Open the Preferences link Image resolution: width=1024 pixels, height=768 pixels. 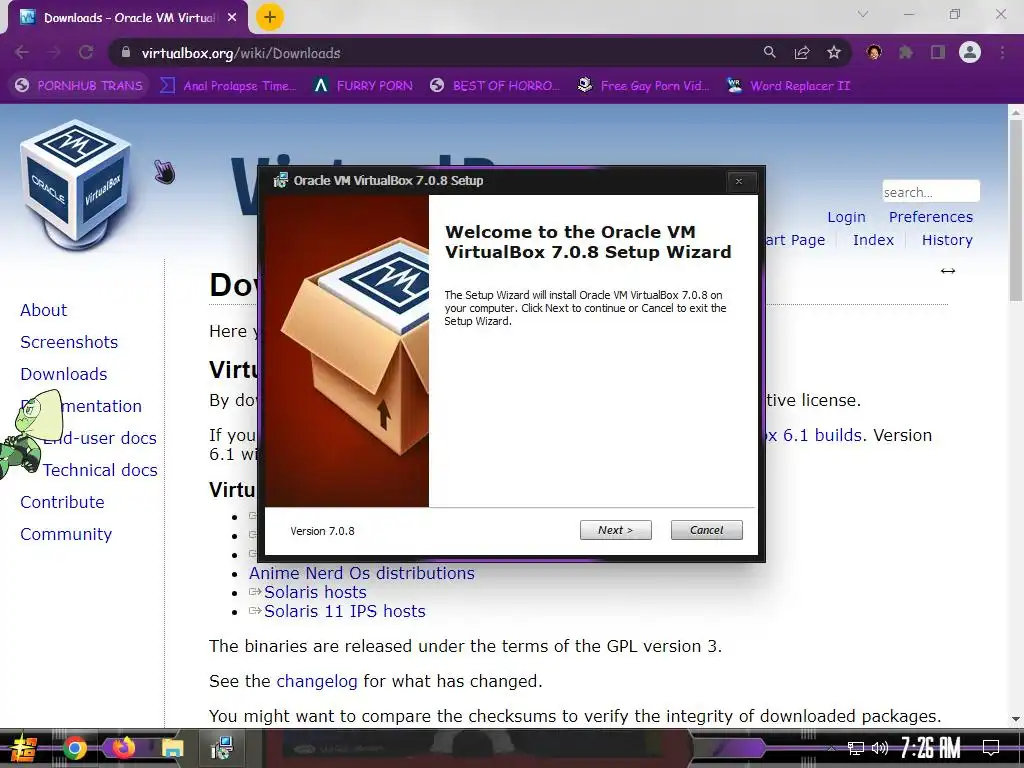point(931,217)
